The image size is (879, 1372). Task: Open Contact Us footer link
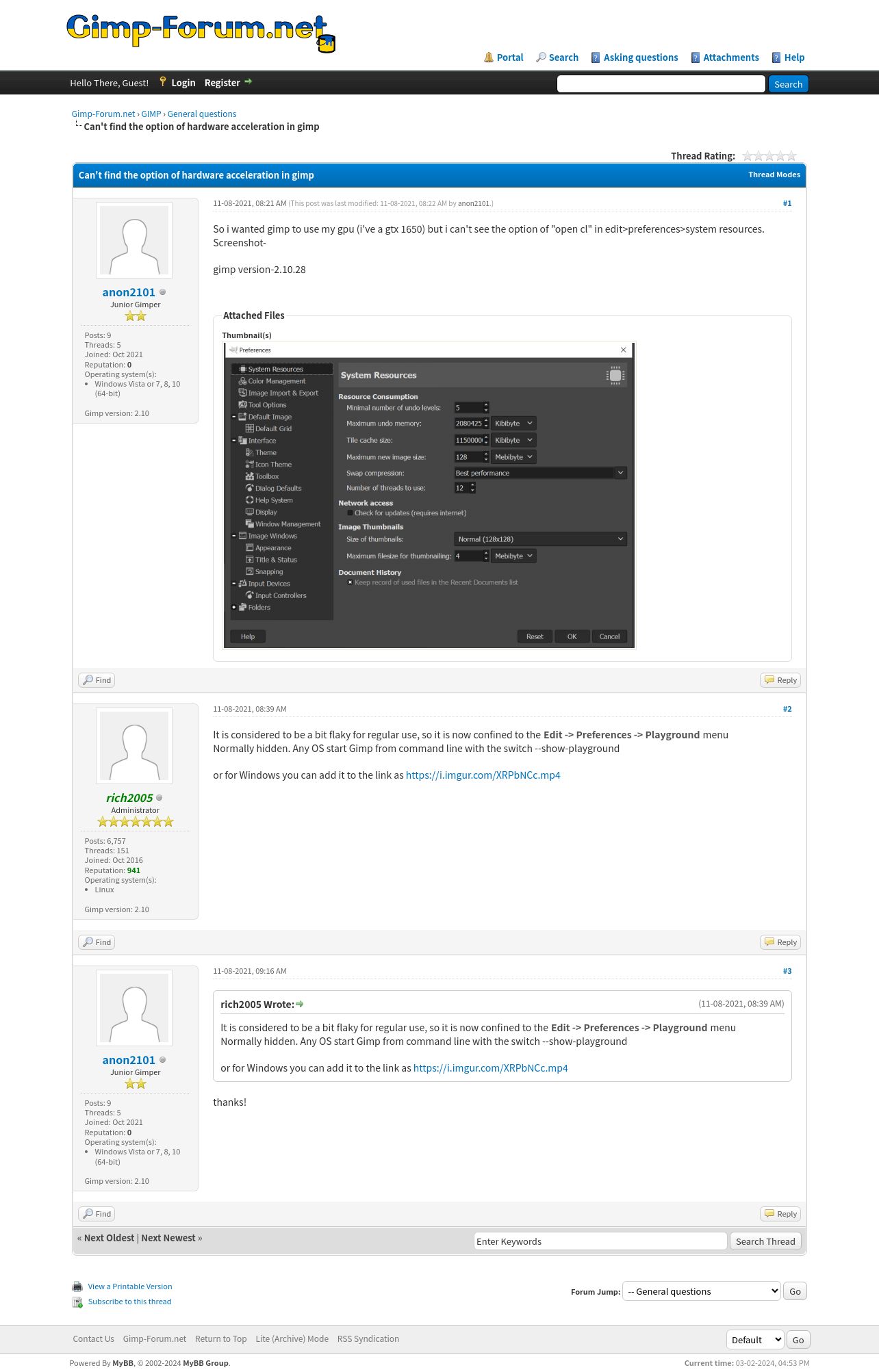(x=93, y=1339)
